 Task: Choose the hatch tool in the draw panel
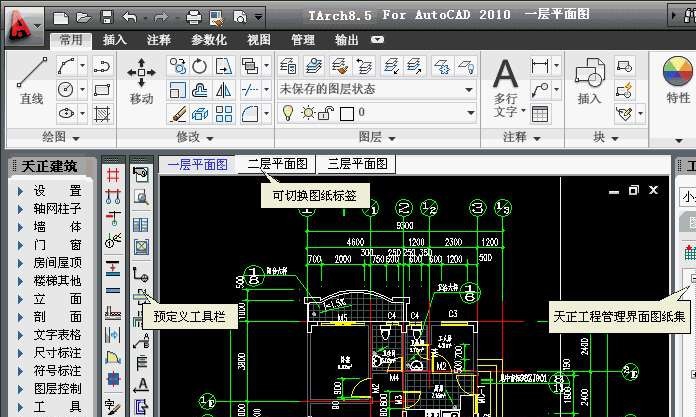click(102, 114)
